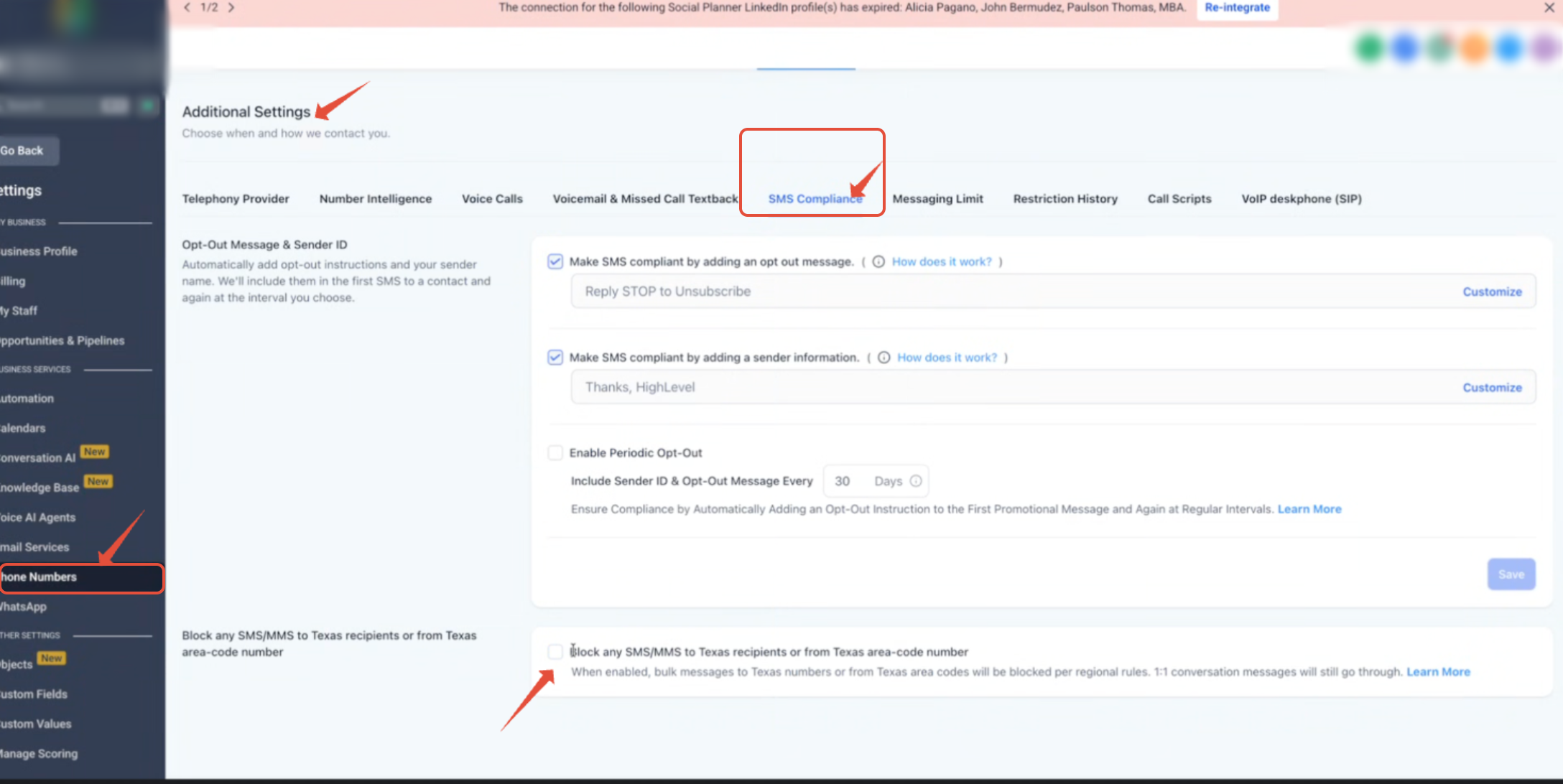Dismiss the LinkedIn expired banner
Viewport: 1563px width, 784px height.
click(x=1549, y=7)
